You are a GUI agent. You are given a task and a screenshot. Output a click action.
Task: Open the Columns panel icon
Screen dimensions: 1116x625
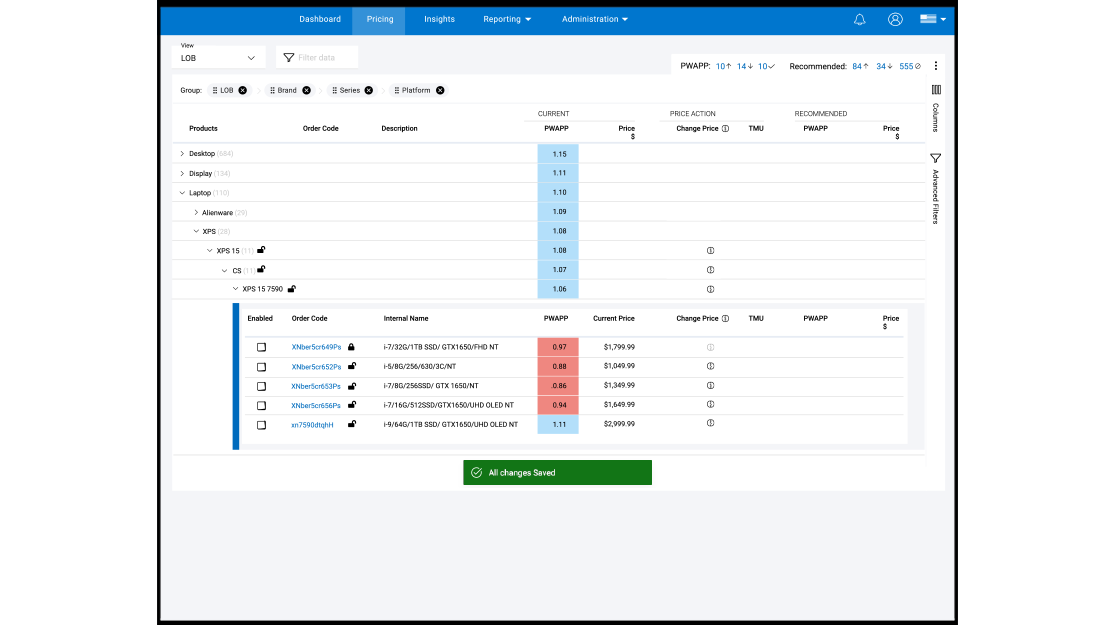coord(936,90)
